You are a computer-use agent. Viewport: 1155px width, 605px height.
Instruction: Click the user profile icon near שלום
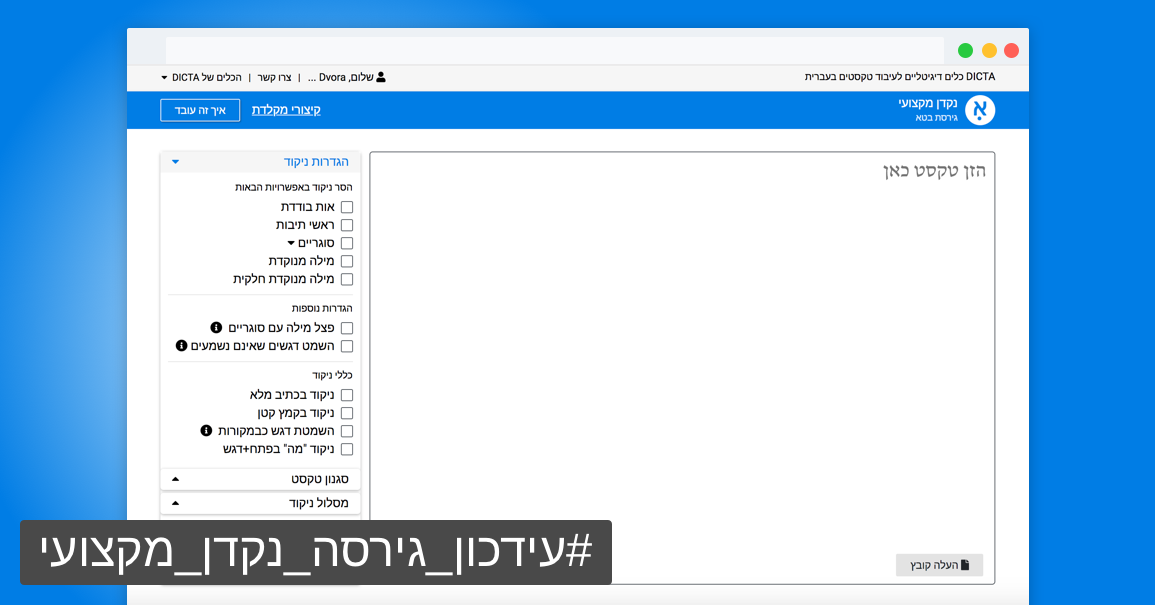[x=381, y=77]
